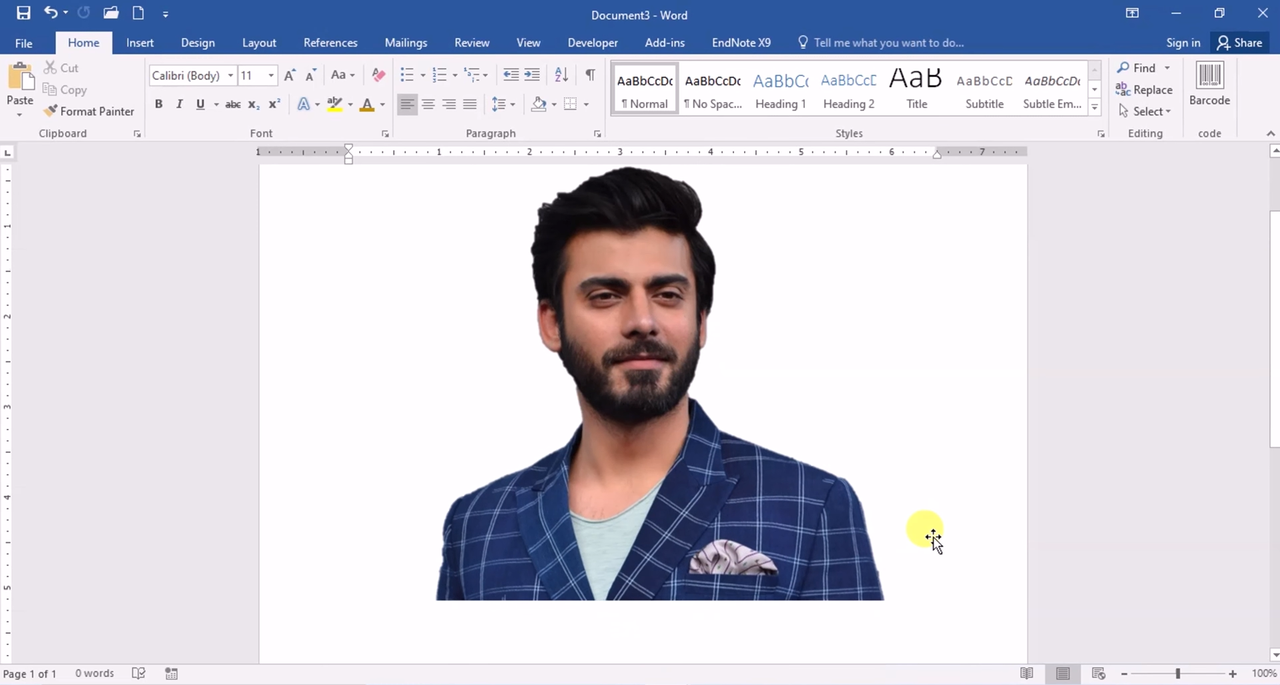Select the man's picture in the document

point(660,383)
